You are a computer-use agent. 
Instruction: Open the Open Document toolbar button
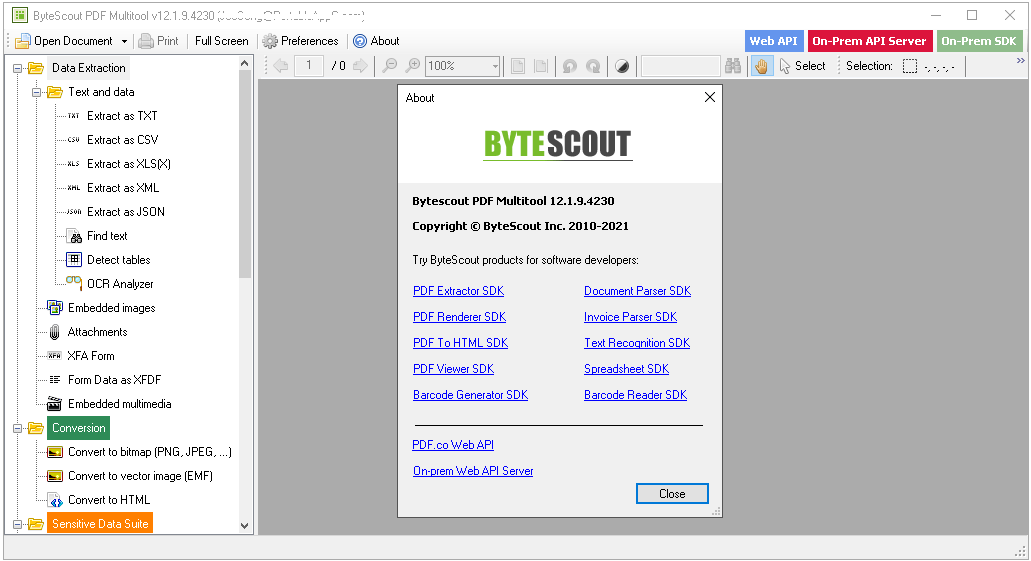[x=64, y=41]
